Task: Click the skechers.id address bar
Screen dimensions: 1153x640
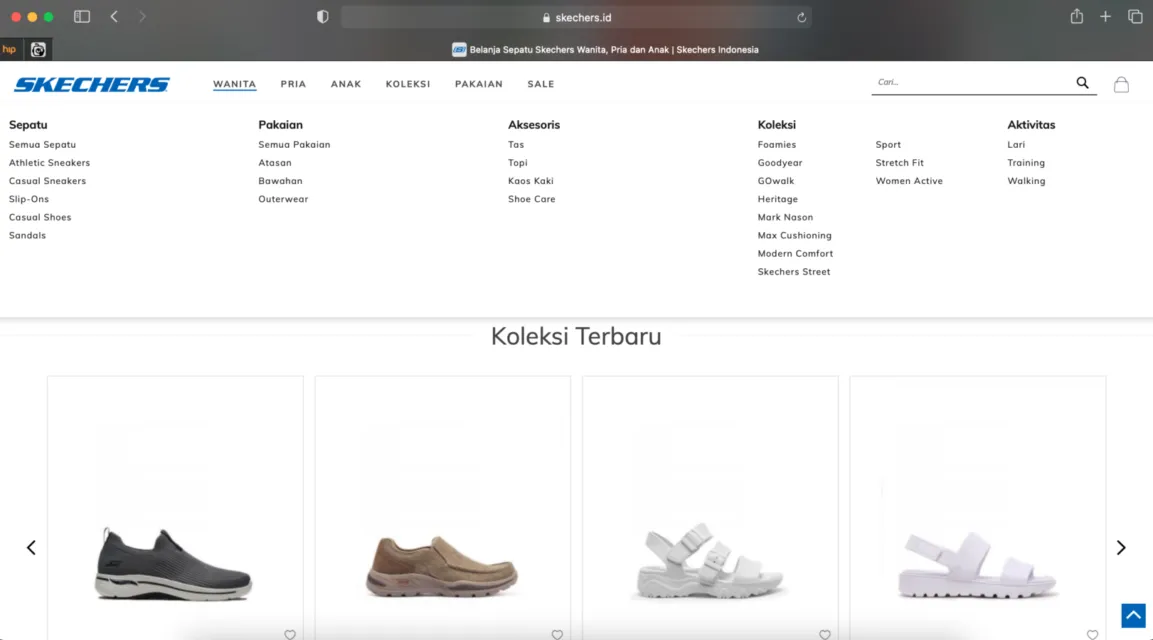Action: [576, 18]
